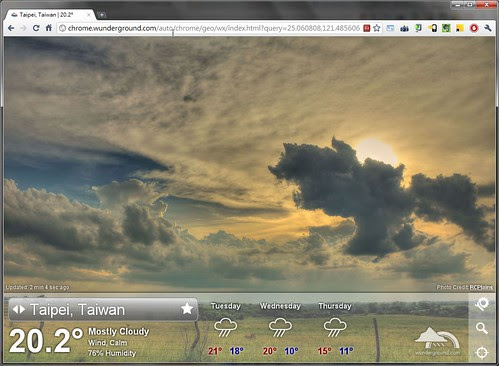Screen dimensions: 499x366
Task: Click Tuesday low temperature 18°
Action: coord(236,351)
